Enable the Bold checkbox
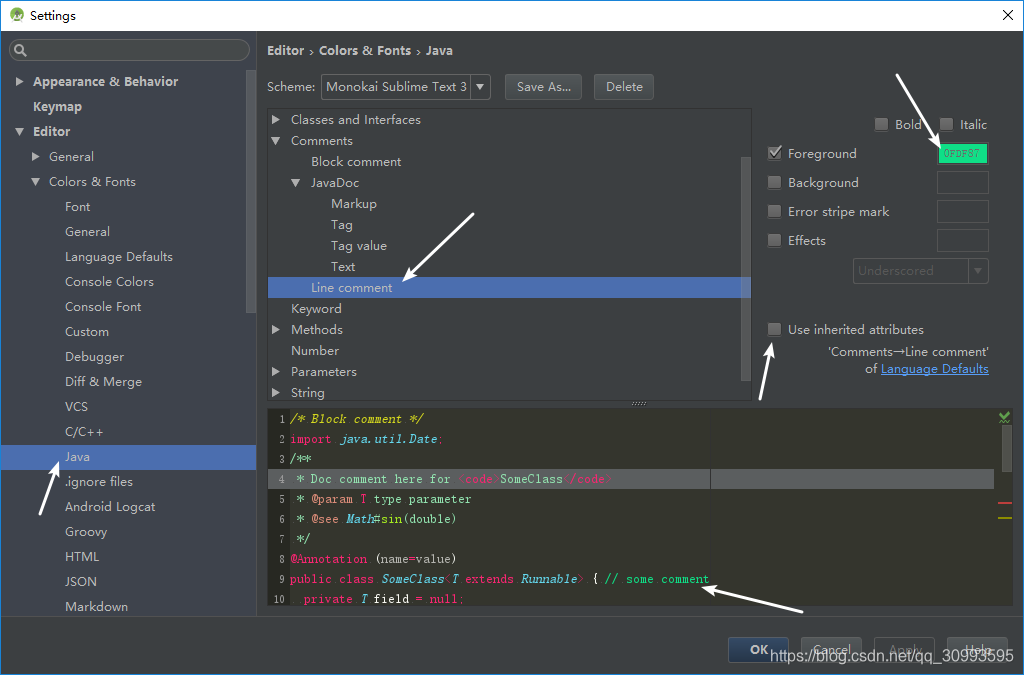Image resolution: width=1024 pixels, height=675 pixels. (x=881, y=124)
